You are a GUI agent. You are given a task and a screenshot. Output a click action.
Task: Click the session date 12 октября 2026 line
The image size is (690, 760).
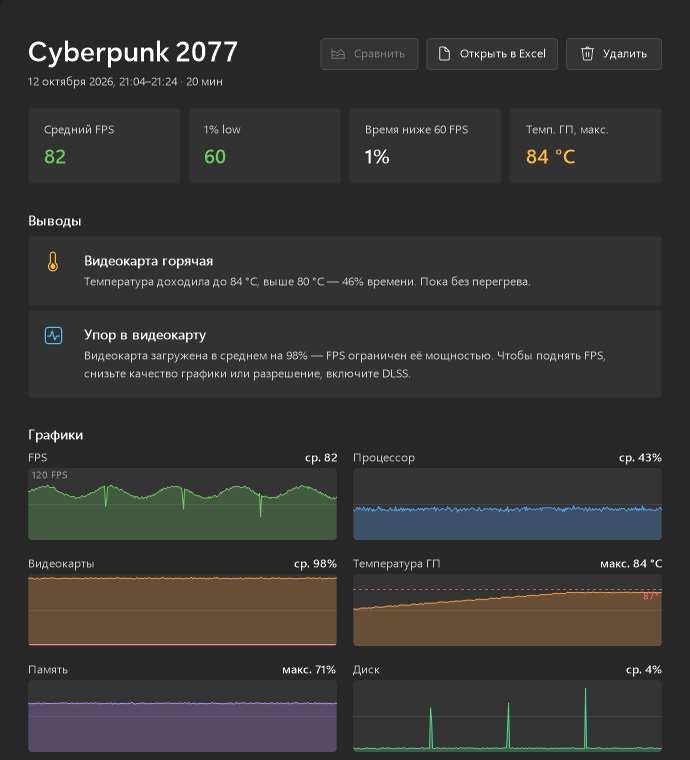125,82
